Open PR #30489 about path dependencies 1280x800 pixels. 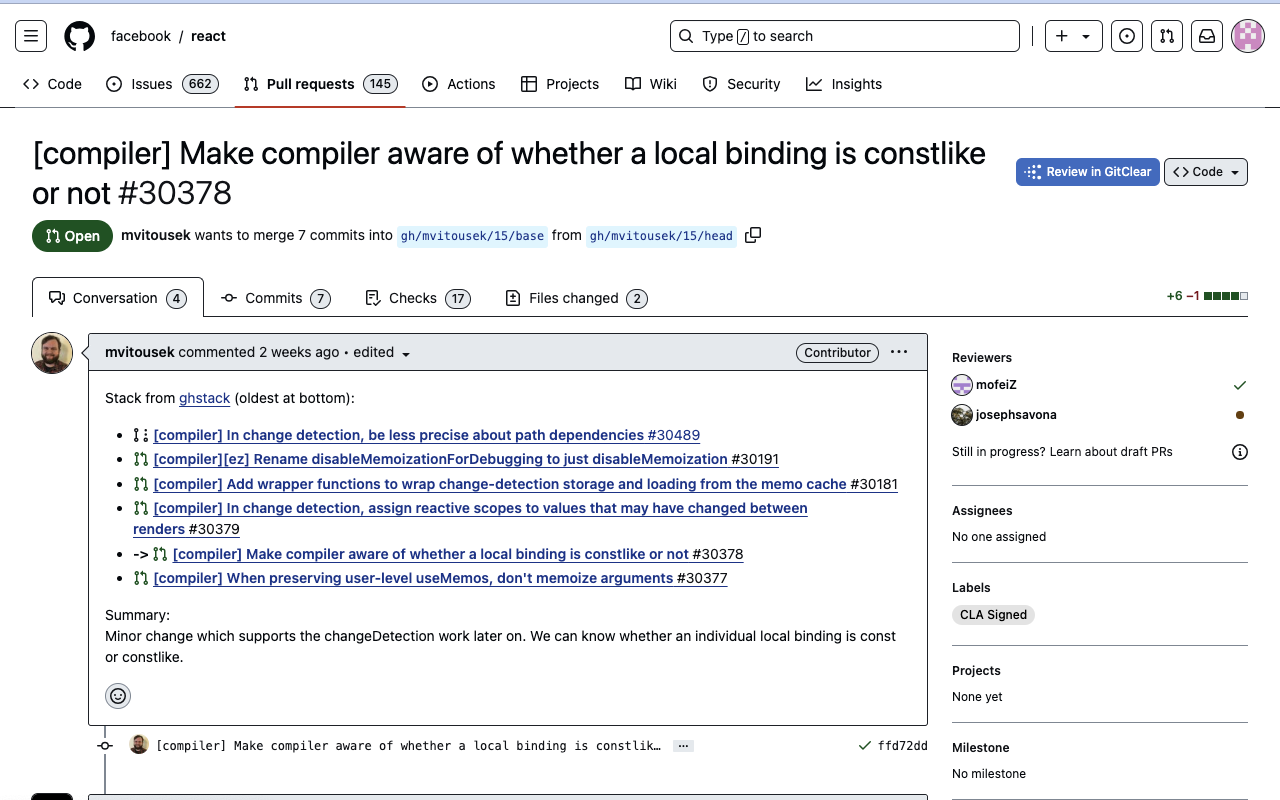point(427,435)
